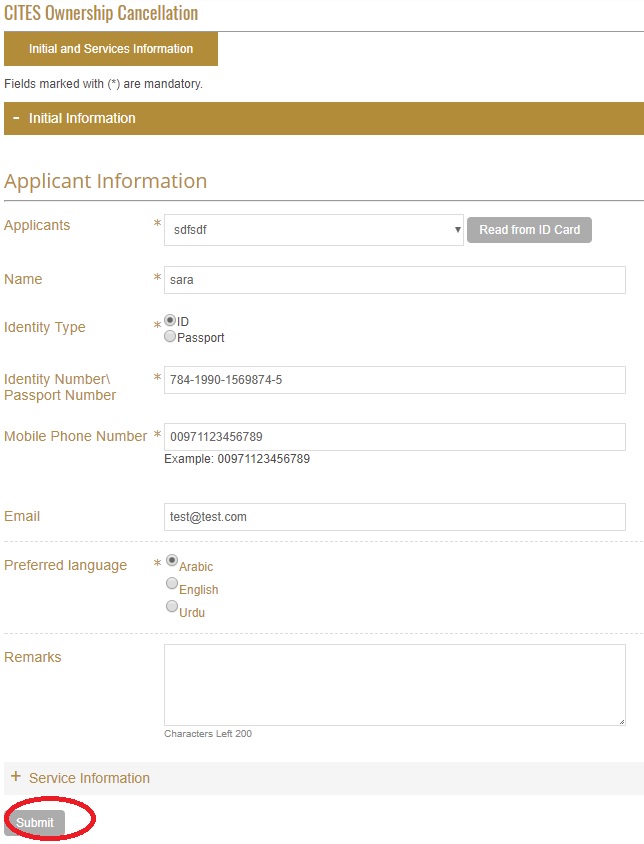Click the Identity Number text field
Viewport: 644px width, 844px height.
394,380
